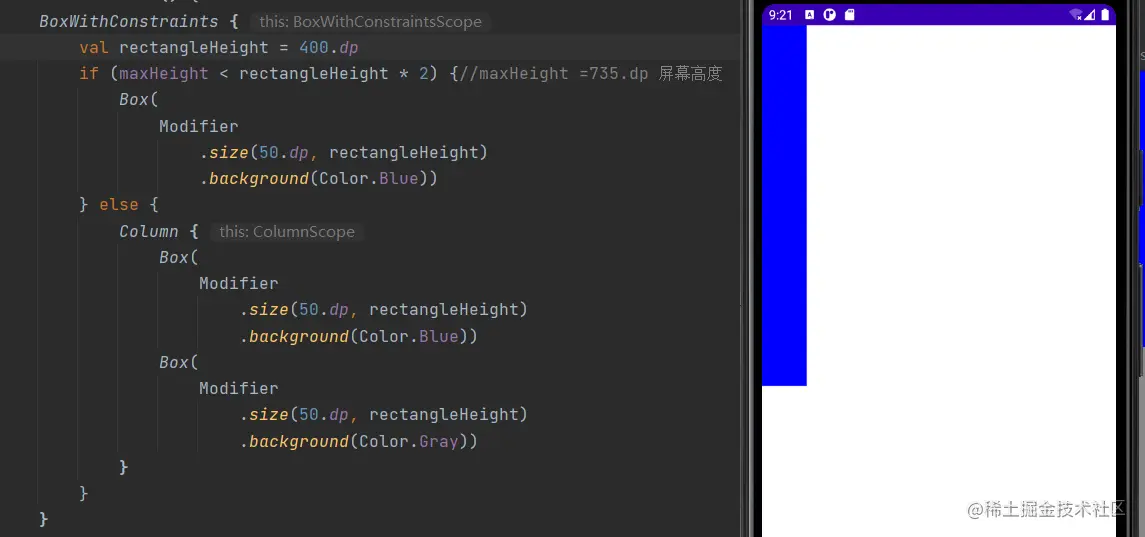Click the 'this: BoxWithConstraintsScope' inlay hint
Viewport: 1145px width, 537px height.
click(x=370, y=22)
